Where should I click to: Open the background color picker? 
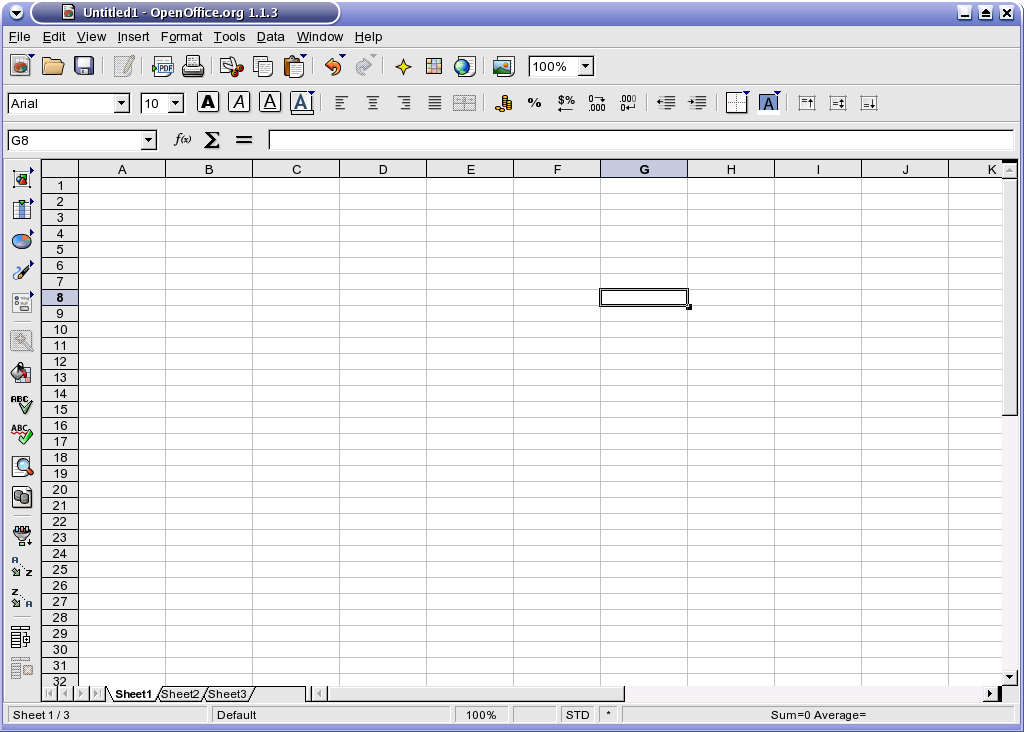click(x=769, y=103)
